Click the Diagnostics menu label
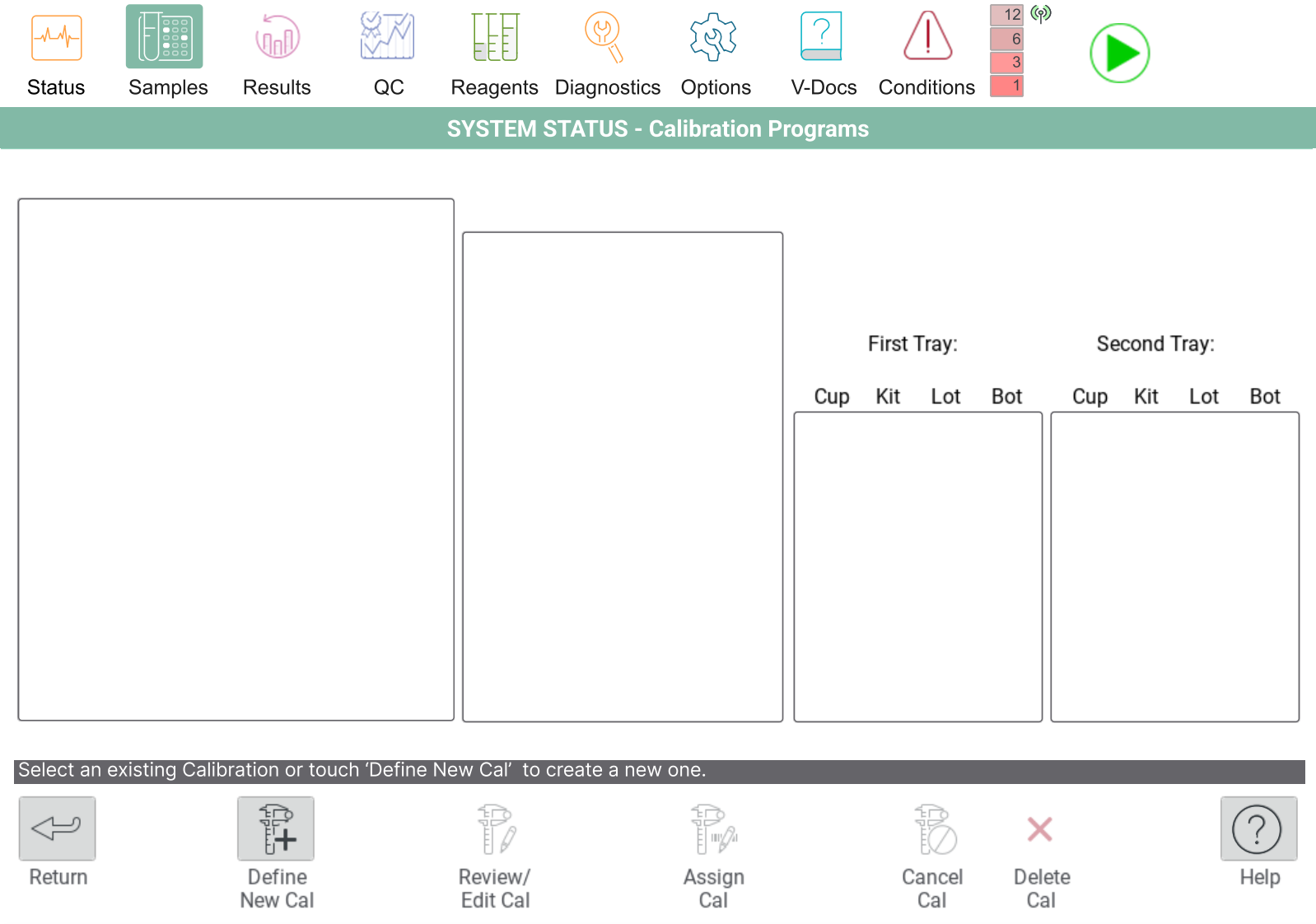Screen dimensions: 1316x924 (608, 87)
